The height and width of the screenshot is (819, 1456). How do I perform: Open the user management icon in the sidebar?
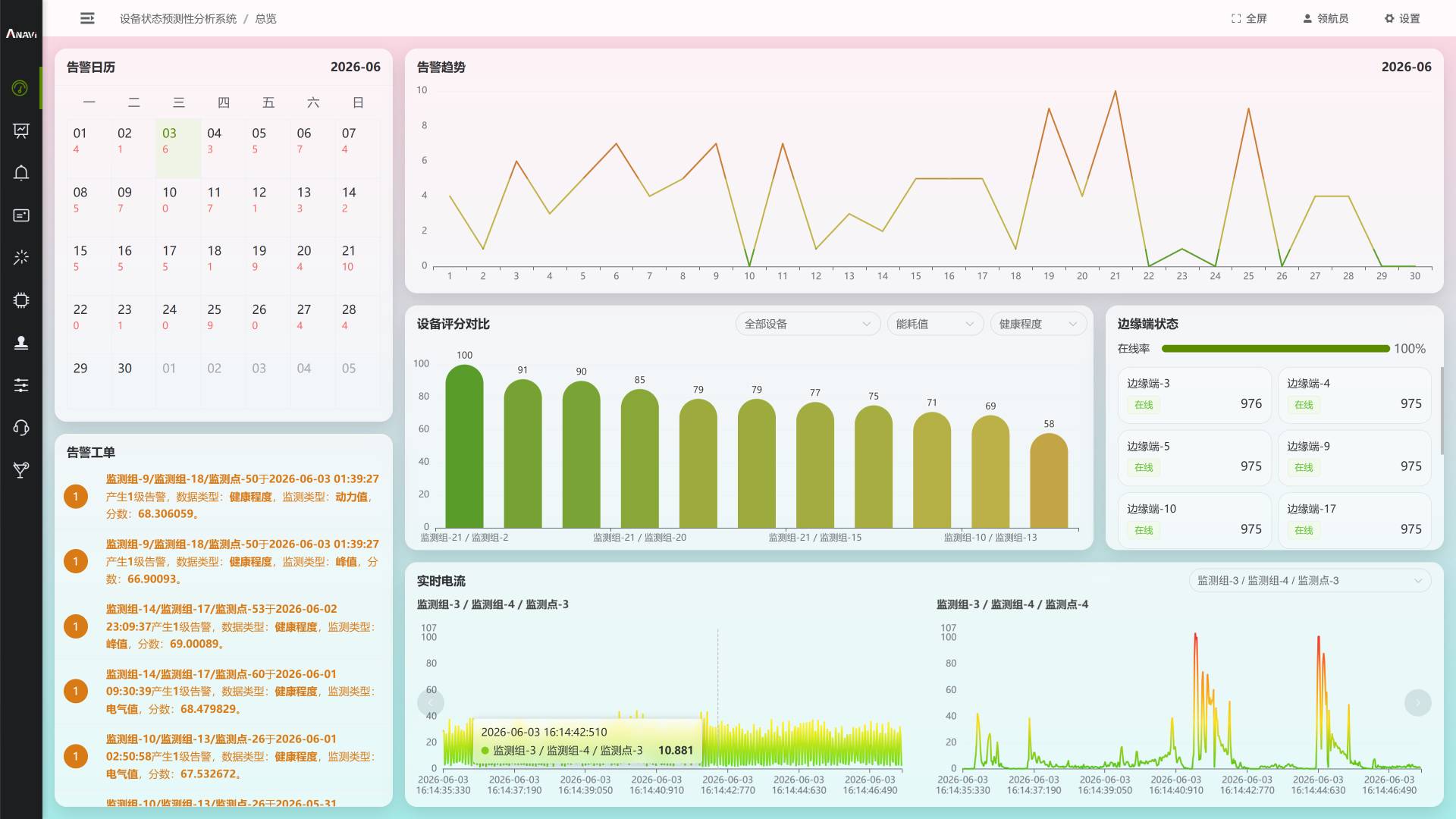[x=21, y=343]
